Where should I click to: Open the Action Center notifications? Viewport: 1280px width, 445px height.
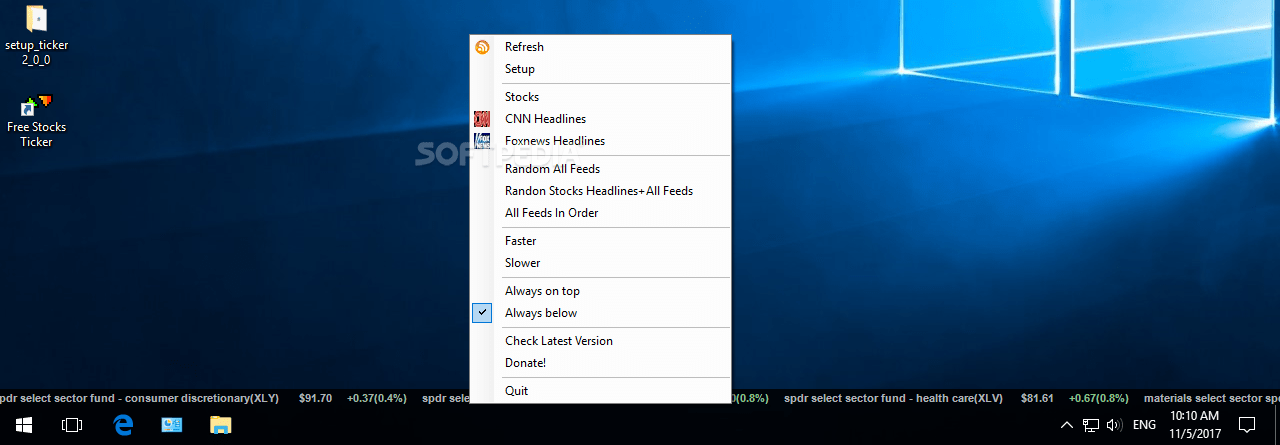click(1247, 425)
